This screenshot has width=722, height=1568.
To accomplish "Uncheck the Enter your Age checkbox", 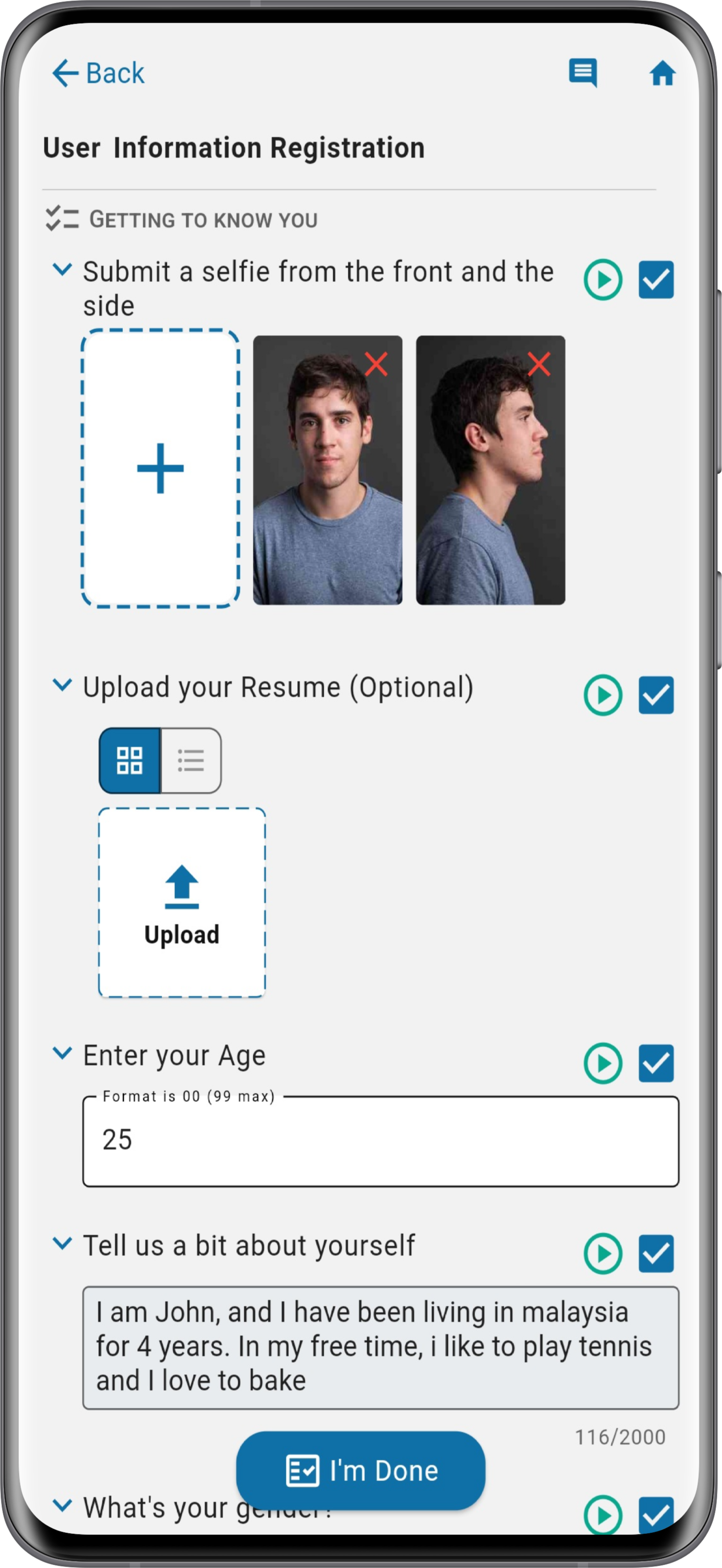I will point(656,1063).
